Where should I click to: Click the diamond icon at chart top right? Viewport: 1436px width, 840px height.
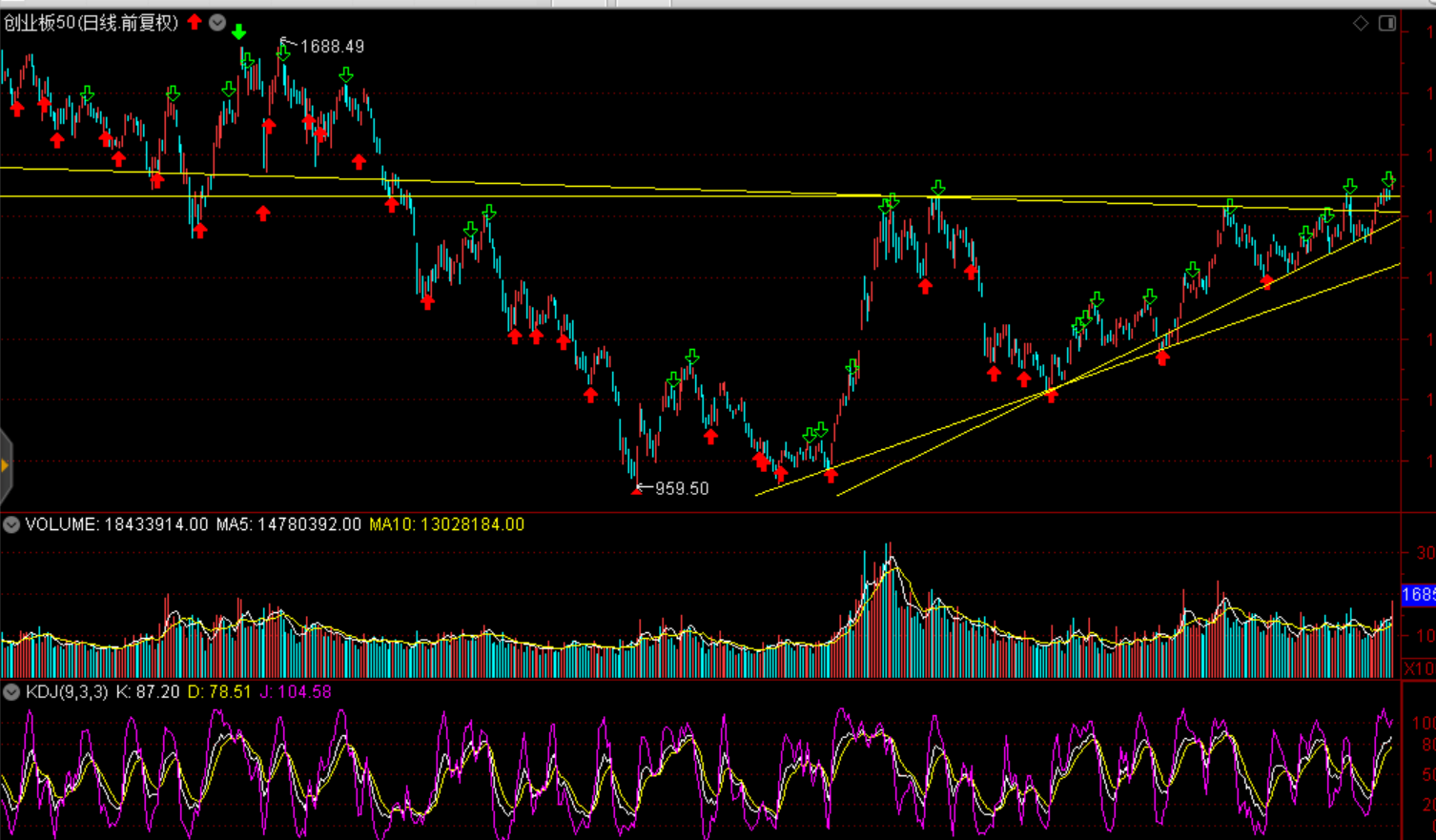[x=1361, y=23]
